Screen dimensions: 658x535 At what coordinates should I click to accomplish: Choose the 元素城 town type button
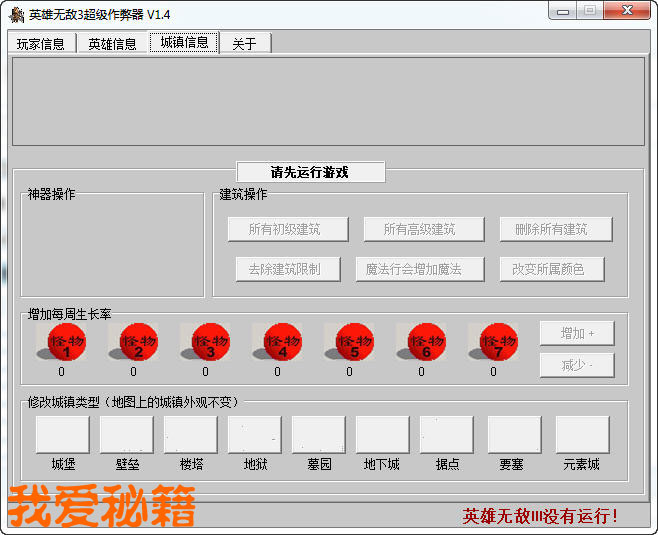(x=582, y=435)
